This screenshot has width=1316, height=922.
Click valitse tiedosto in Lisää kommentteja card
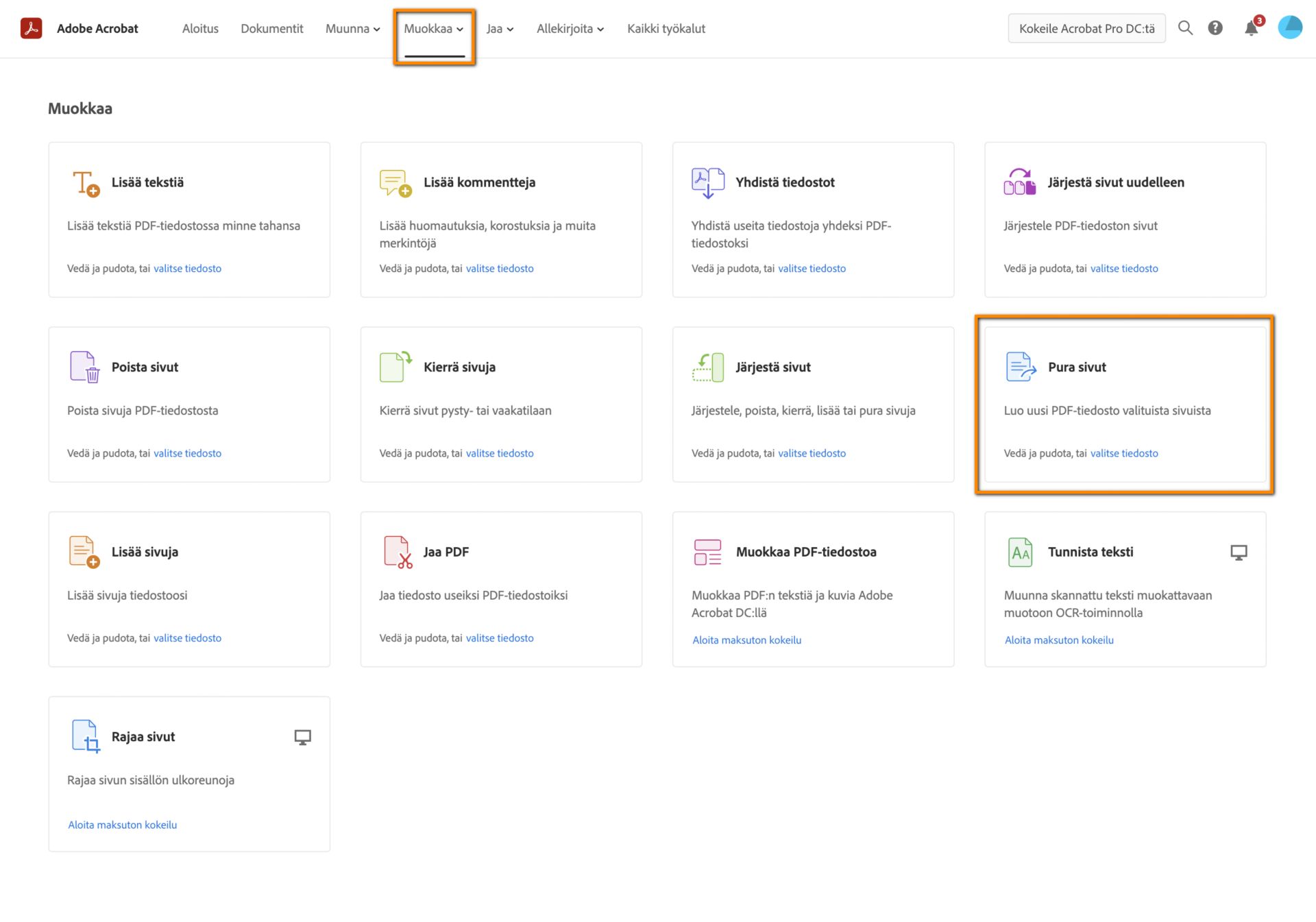500,269
